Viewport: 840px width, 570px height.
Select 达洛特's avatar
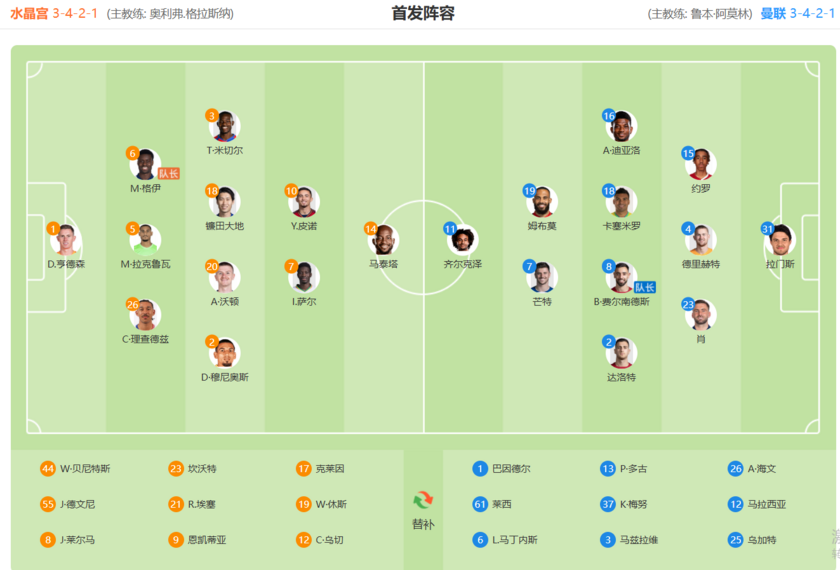pos(621,353)
